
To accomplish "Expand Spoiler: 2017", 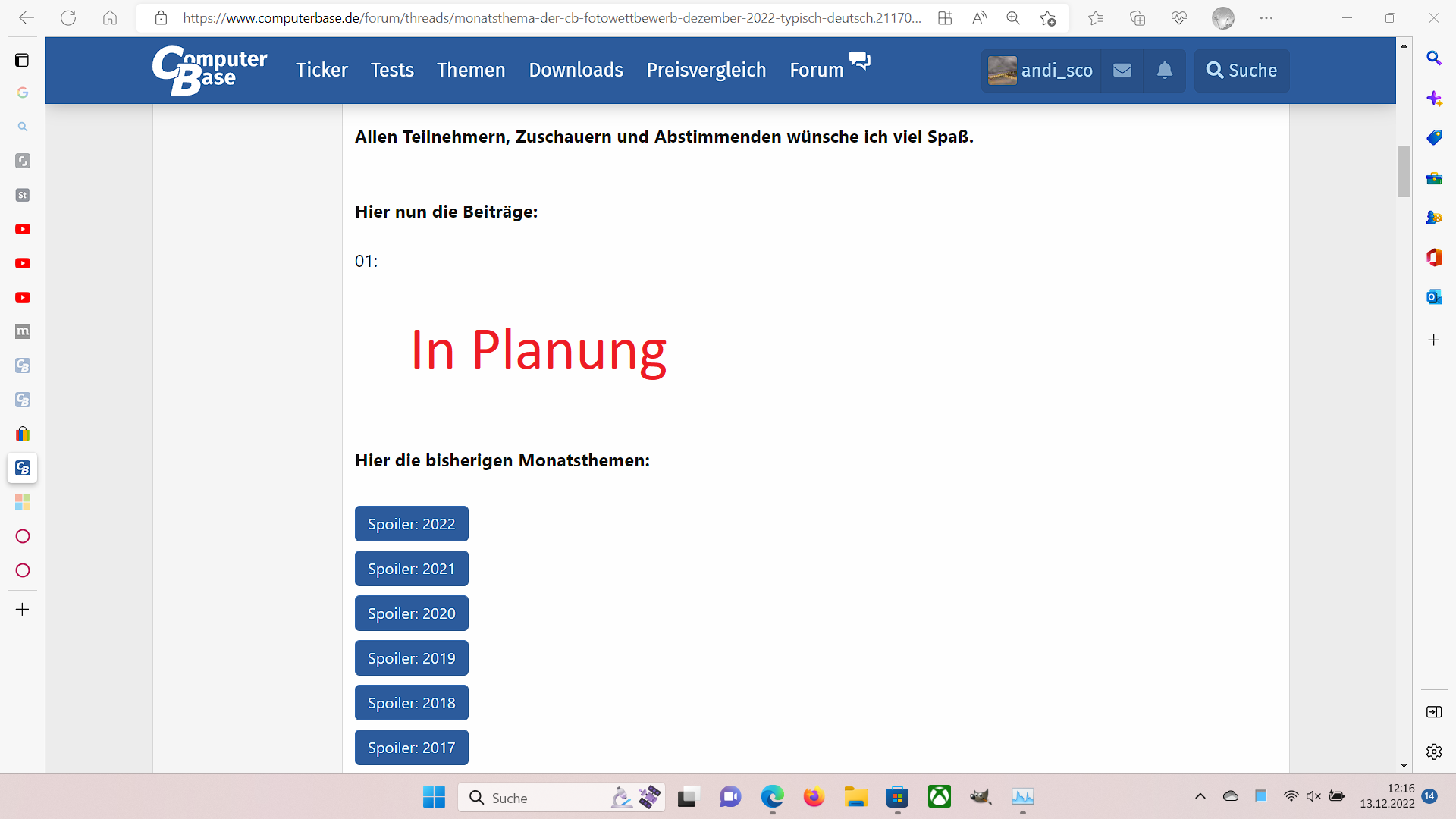I will (411, 748).
